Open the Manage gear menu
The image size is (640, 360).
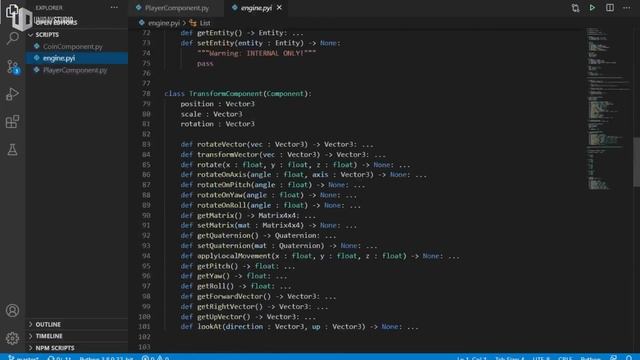(x=12, y=338)
